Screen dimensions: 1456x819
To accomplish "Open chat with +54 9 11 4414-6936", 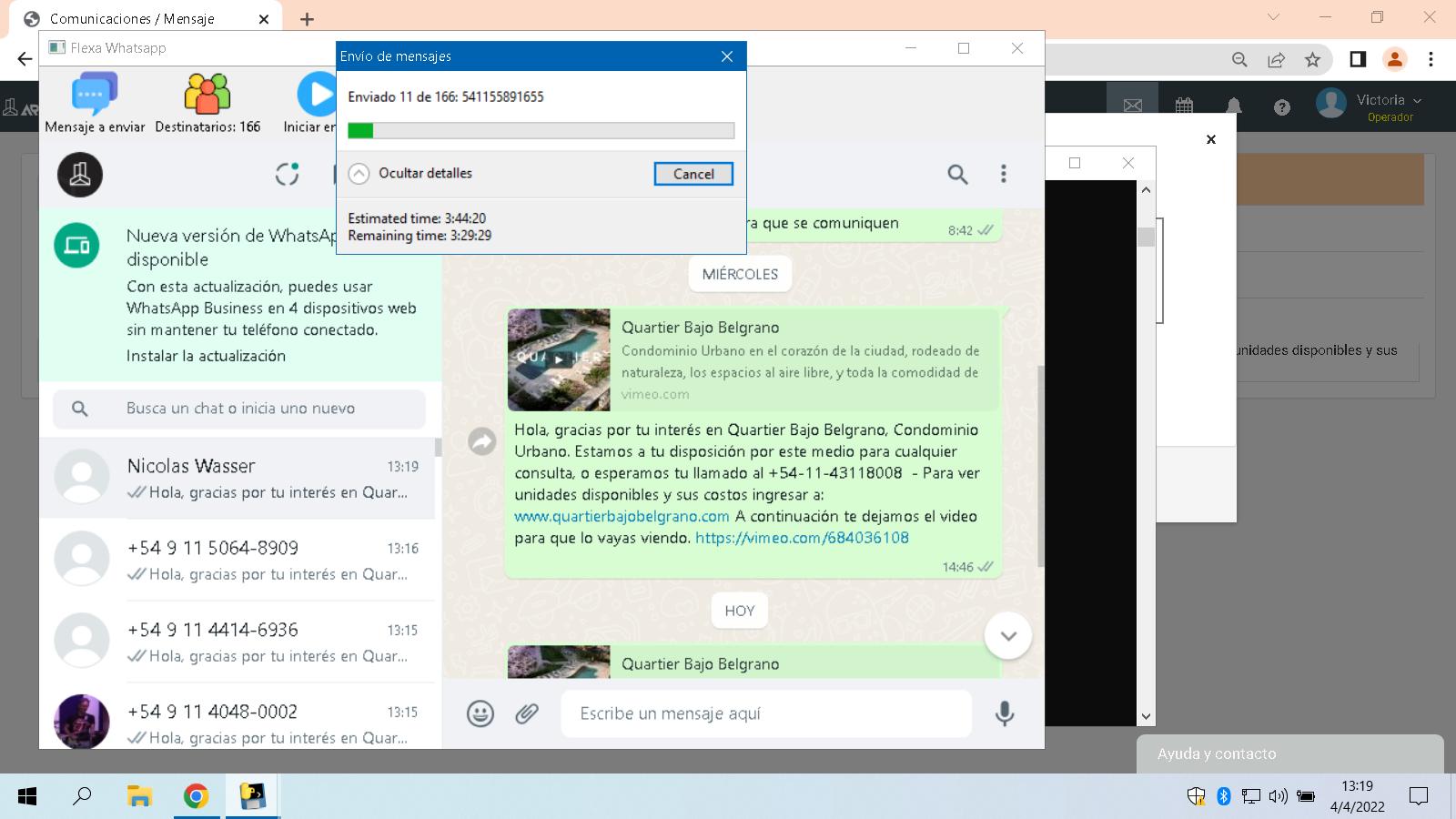I will (237, 642).
